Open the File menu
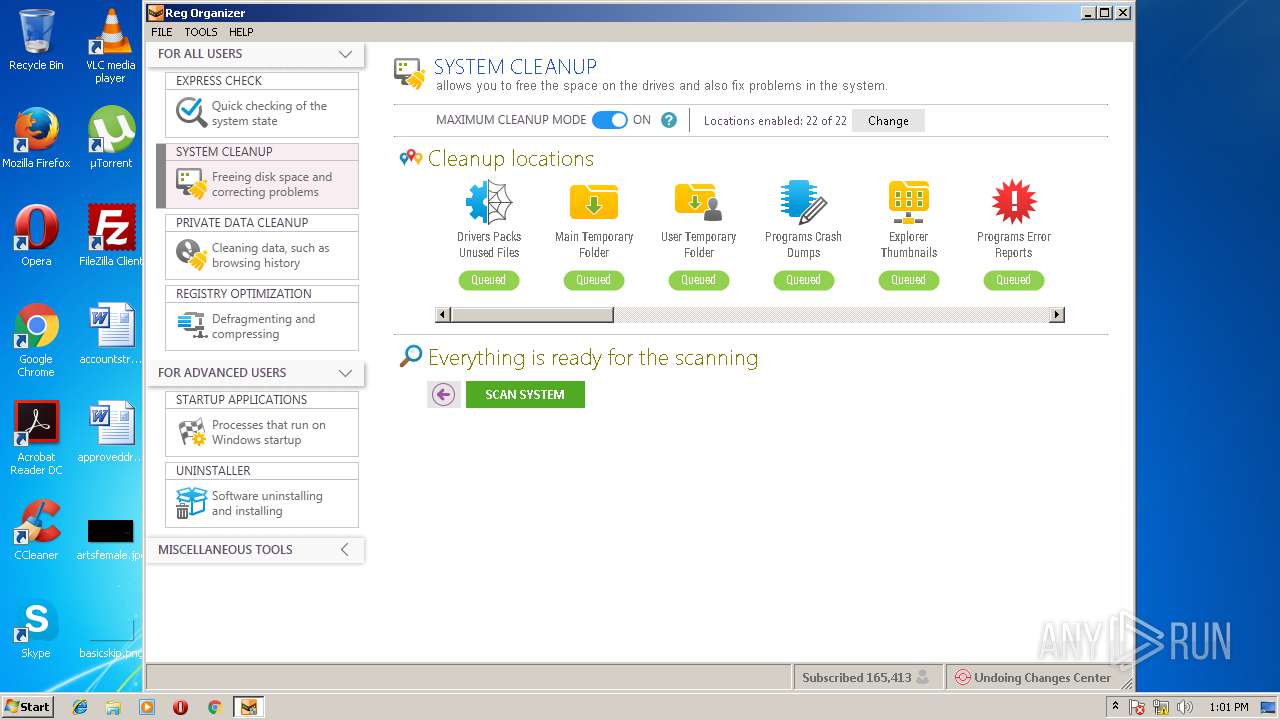1280x720 pixels. tap(161, 32)
